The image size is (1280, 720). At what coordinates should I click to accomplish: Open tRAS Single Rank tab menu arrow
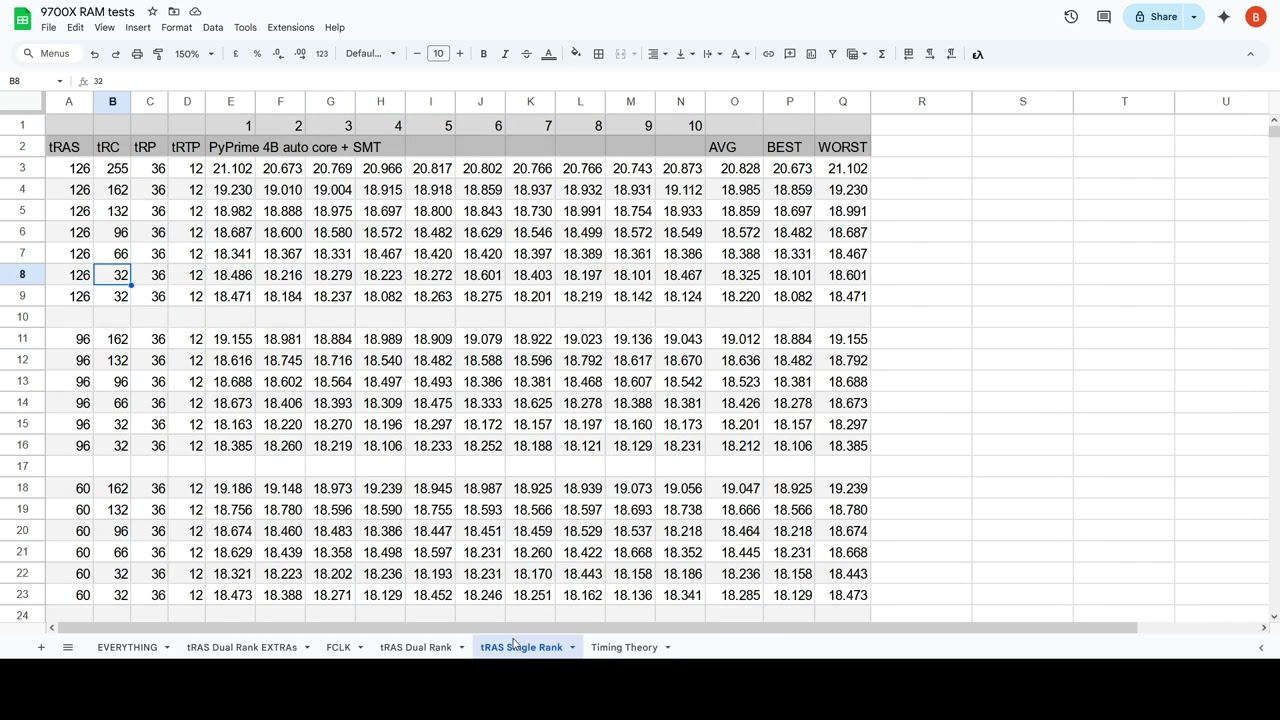click(x=572, y=648)
